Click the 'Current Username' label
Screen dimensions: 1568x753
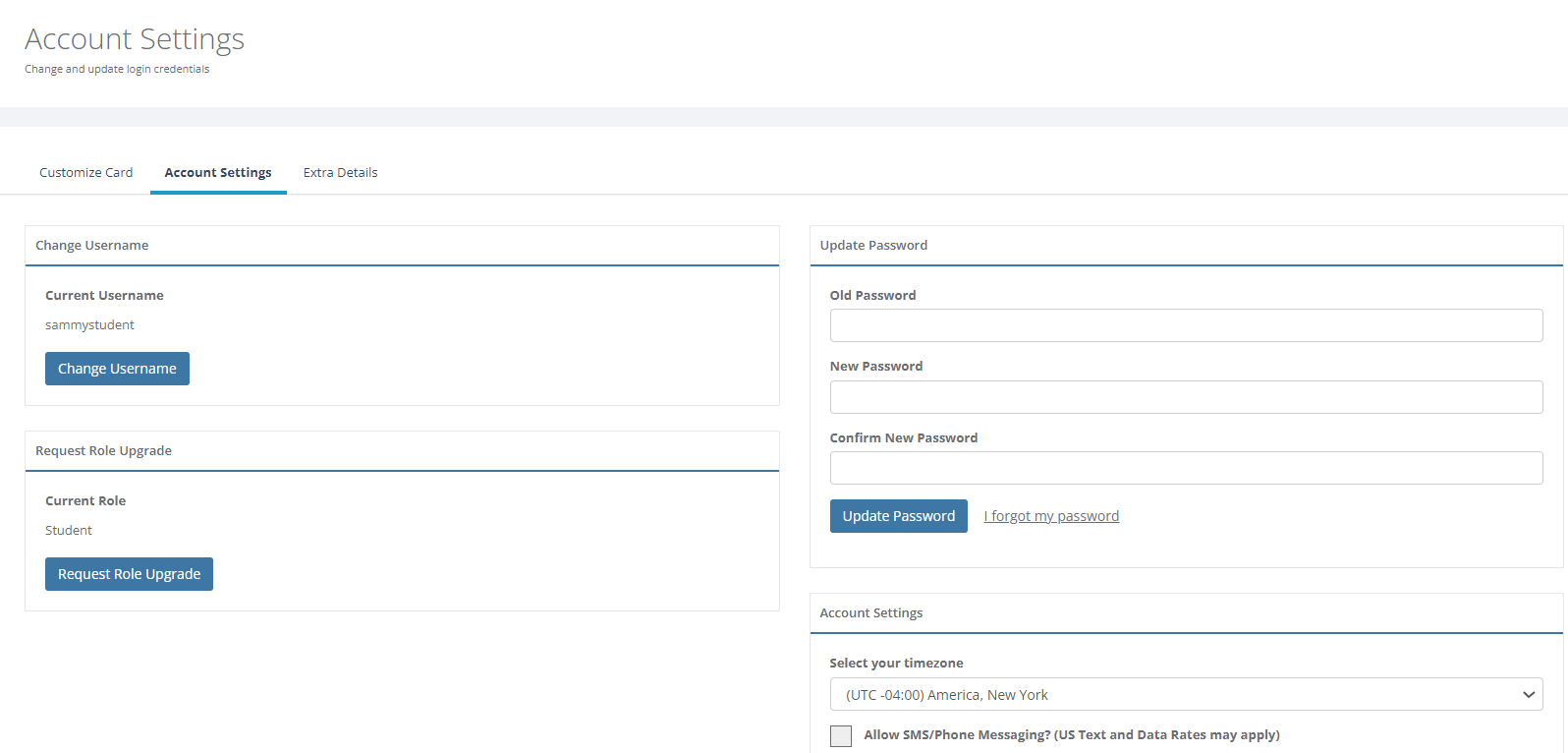point(104,295)
